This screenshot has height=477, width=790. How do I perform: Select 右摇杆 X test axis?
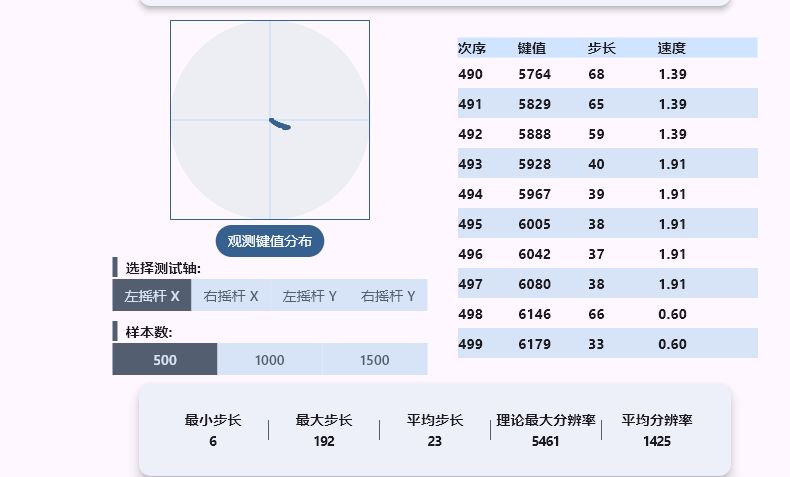(231, 296)
